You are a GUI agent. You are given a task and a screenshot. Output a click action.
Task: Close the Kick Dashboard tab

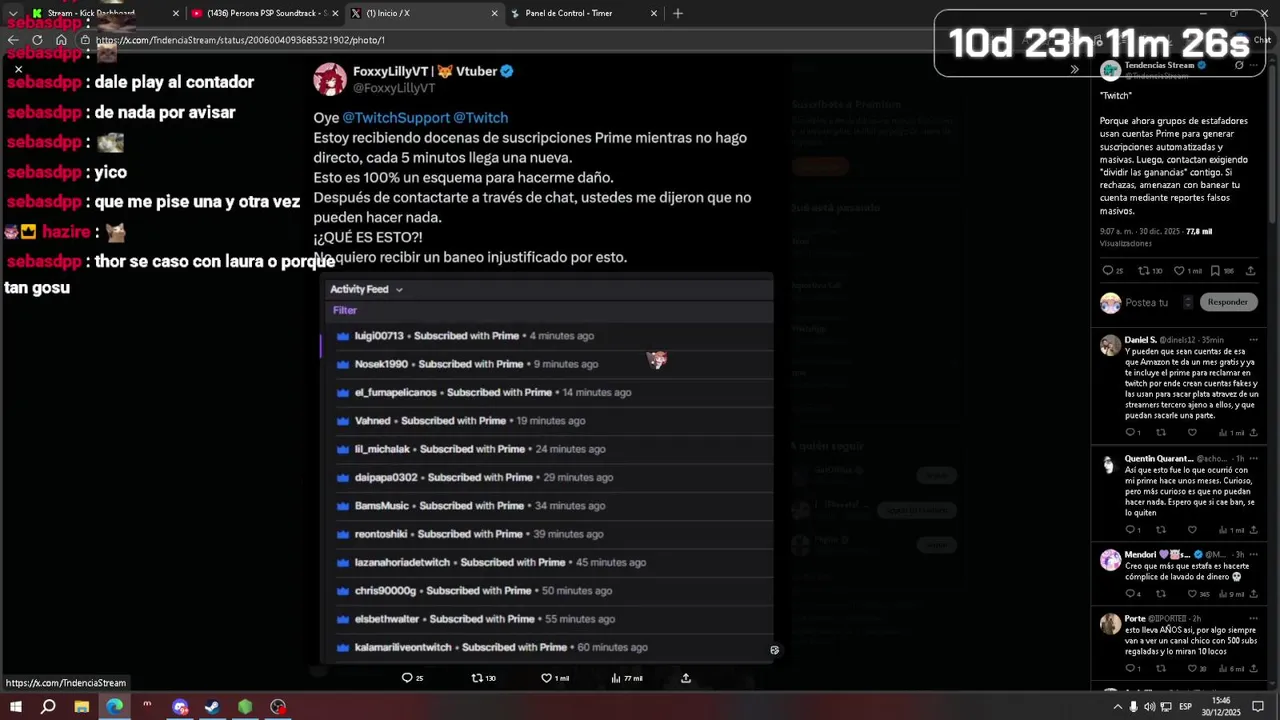pos(176,13)
